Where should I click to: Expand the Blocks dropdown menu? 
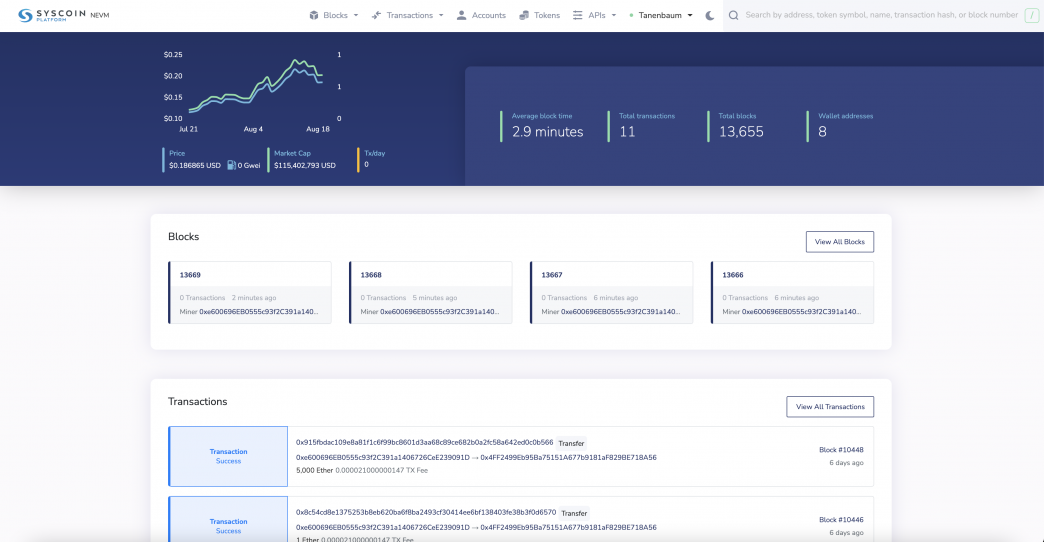[x=355, y=16]
